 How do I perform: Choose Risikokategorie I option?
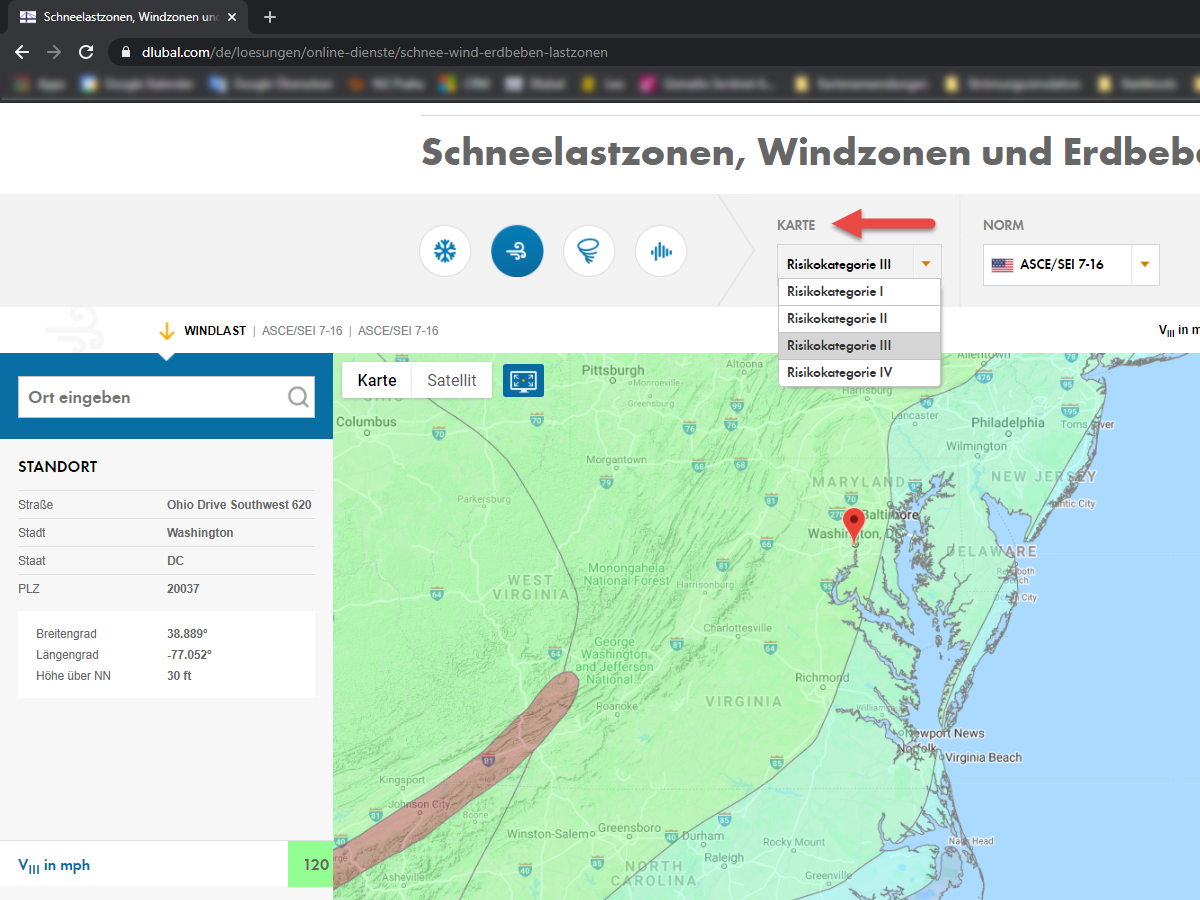click(x=859, y=292)
